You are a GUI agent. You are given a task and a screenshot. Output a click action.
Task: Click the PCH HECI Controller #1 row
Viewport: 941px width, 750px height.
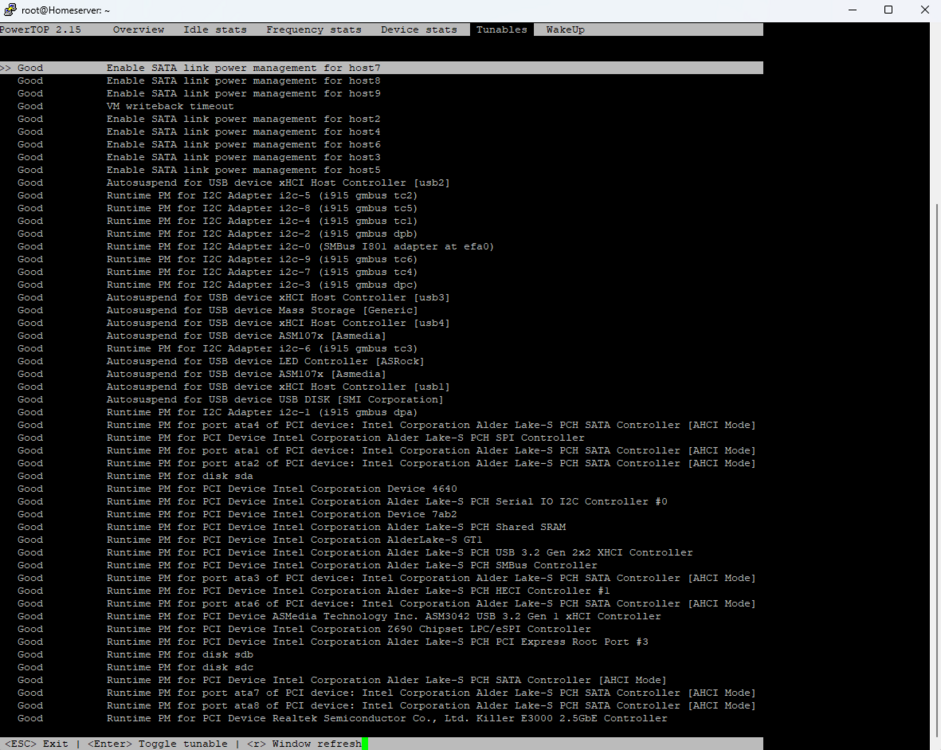point(314,591)
